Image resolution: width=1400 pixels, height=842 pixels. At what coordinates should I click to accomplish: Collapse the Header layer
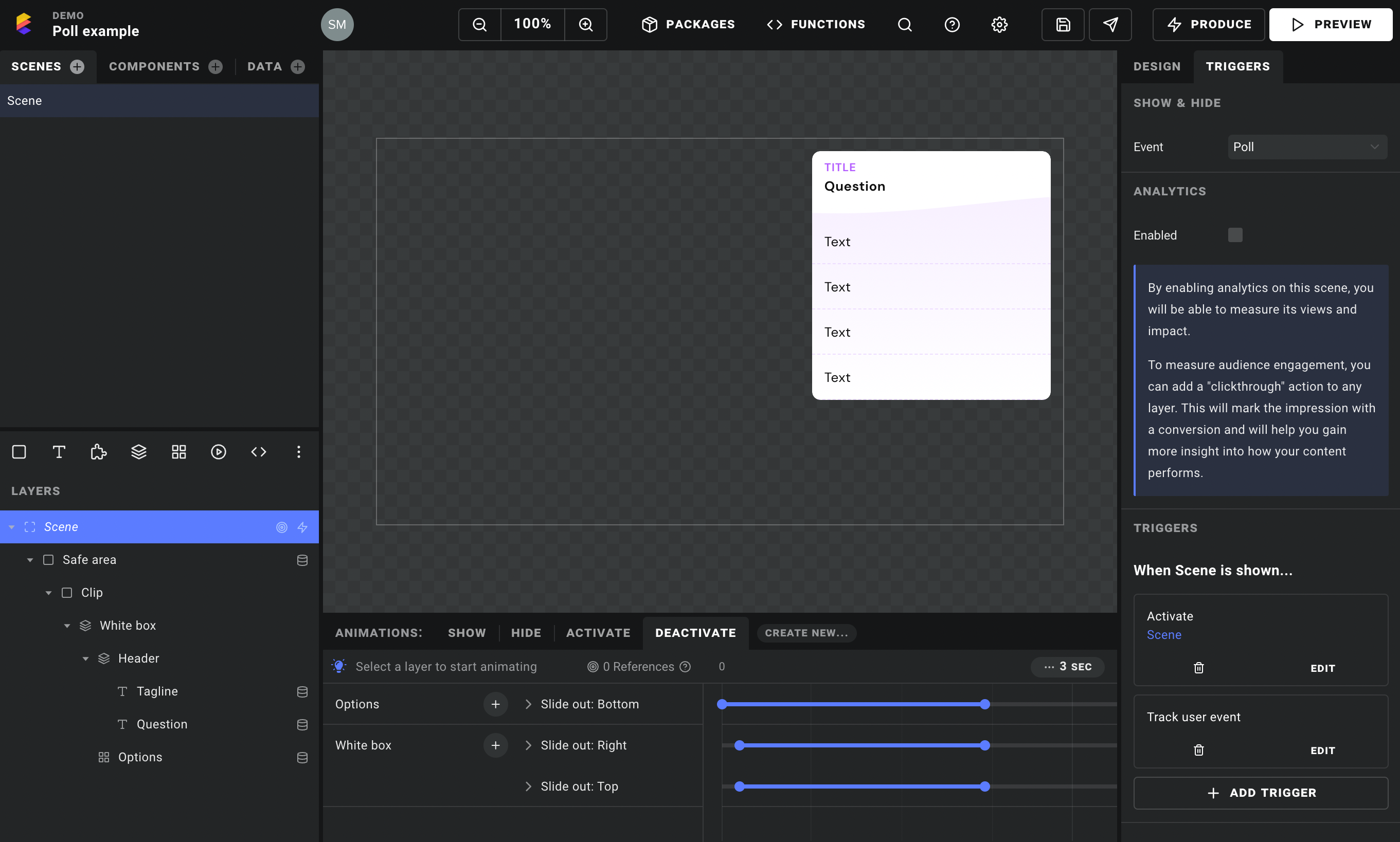tap(86, 658)
